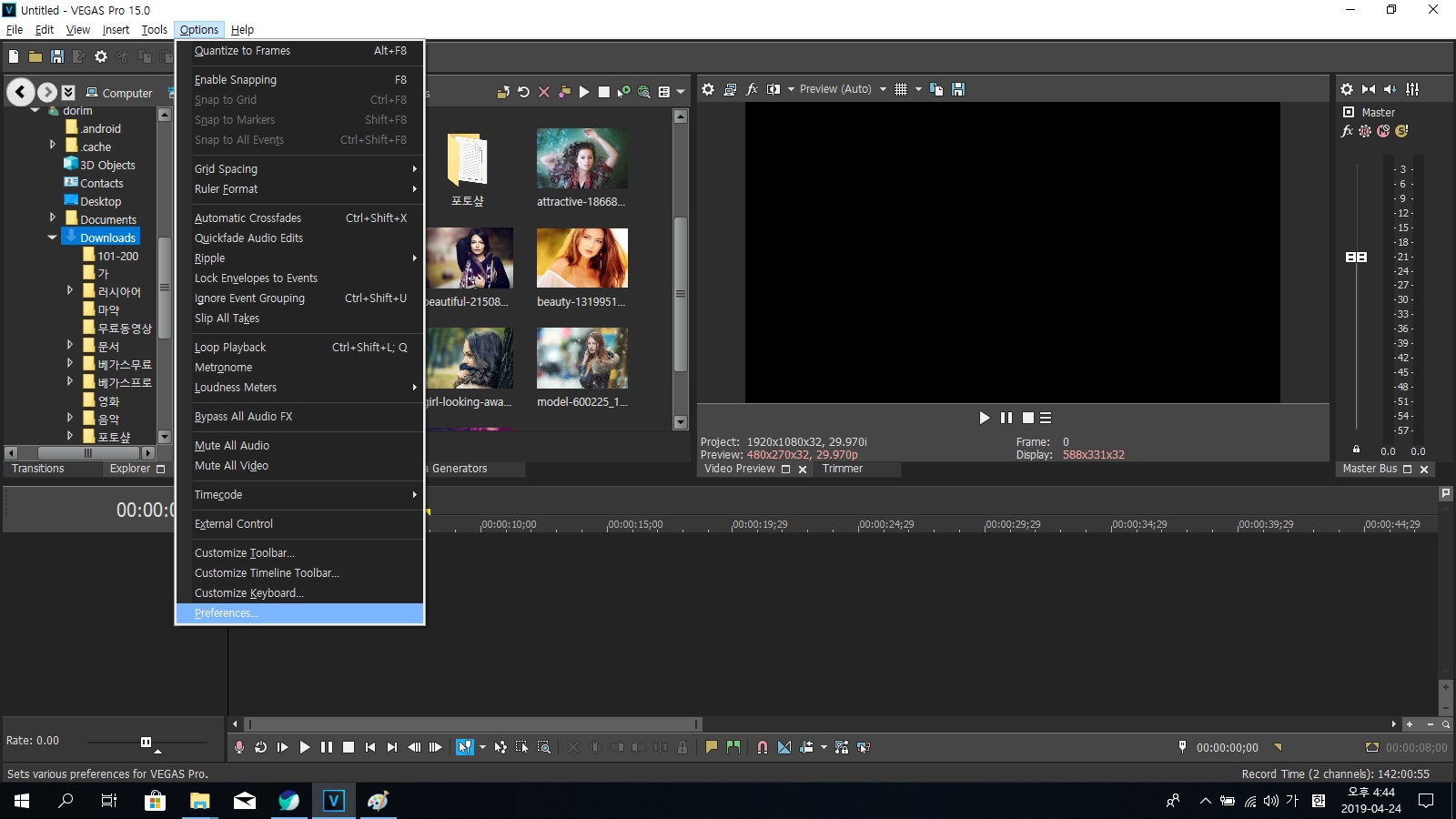1456x819 pixels.
Task: Choose Enable Snapping from Options menu
Action: [299, 80]
